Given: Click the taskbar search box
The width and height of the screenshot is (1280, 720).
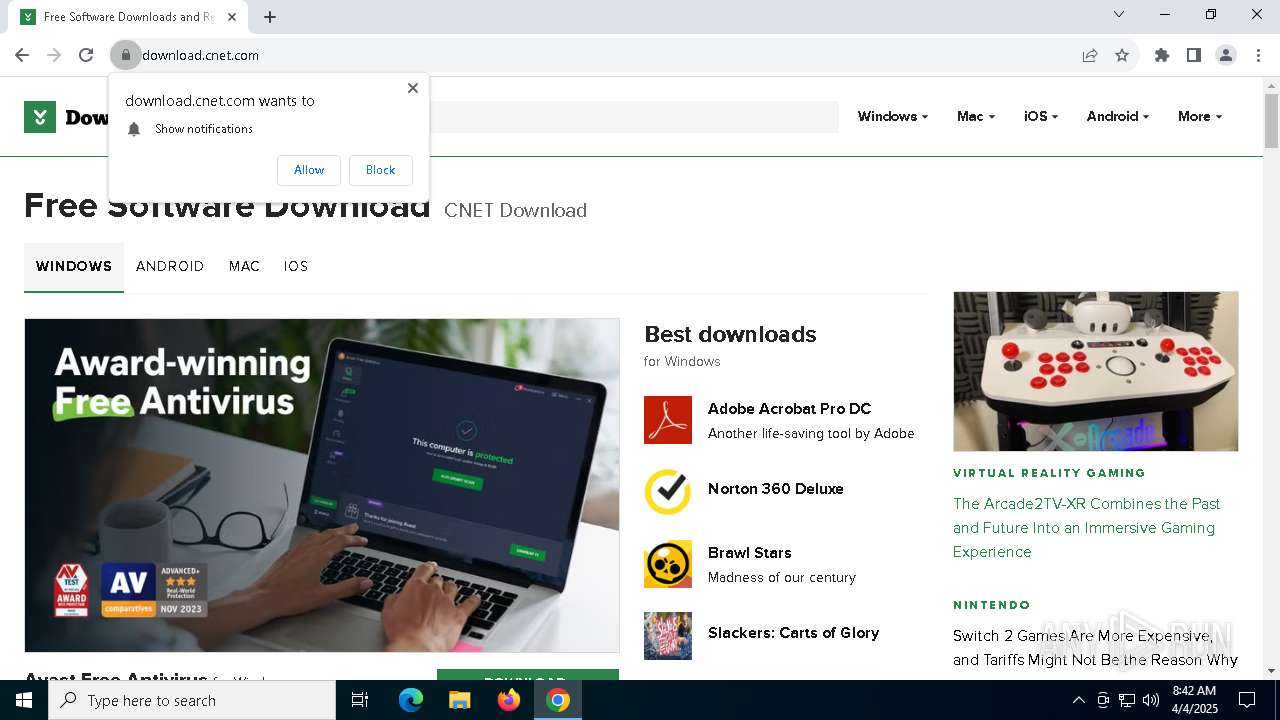Looking at the screenshot, I should point(192,700).
